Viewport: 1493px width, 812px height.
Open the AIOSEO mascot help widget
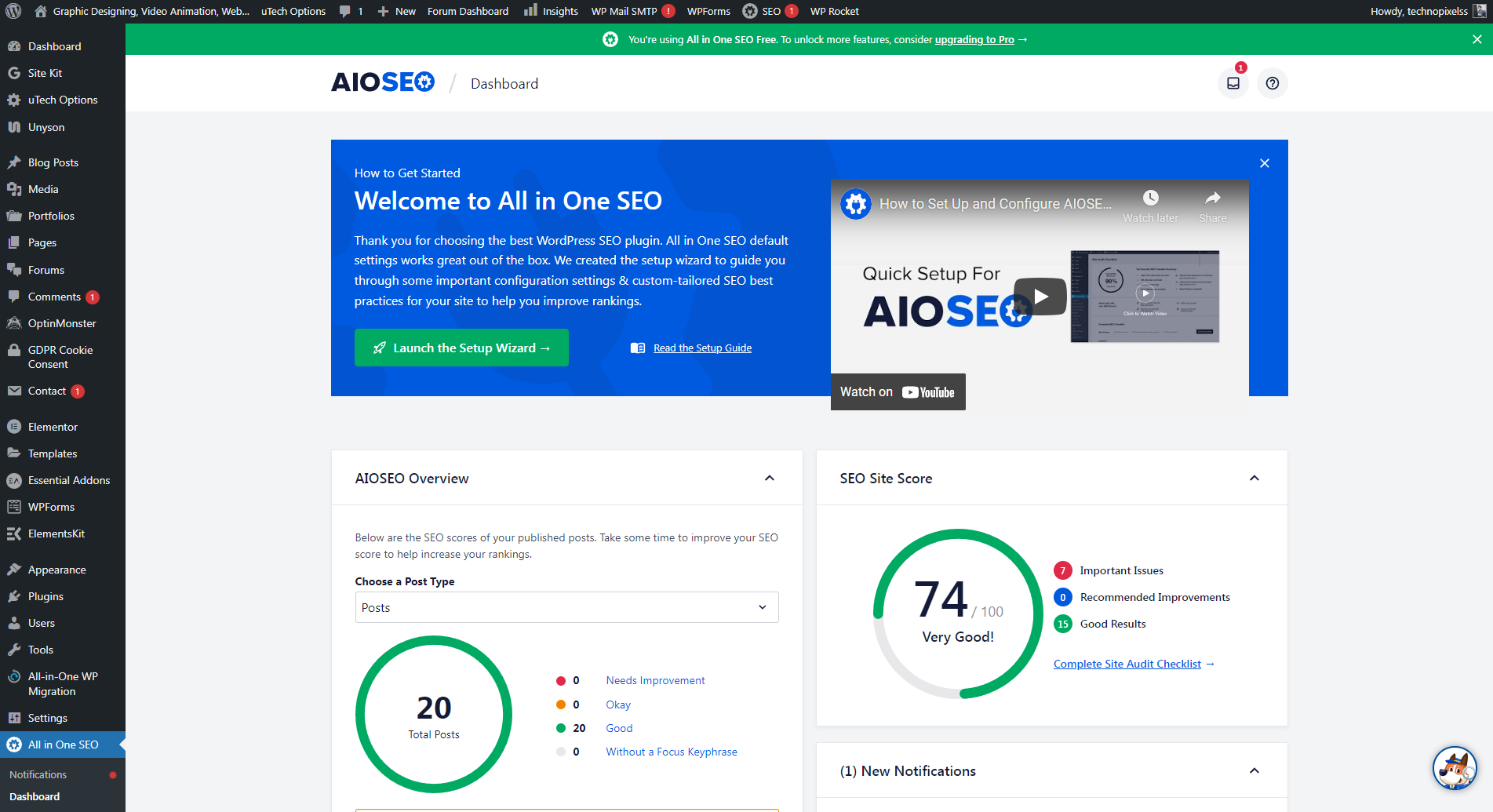pos(1455,768)
